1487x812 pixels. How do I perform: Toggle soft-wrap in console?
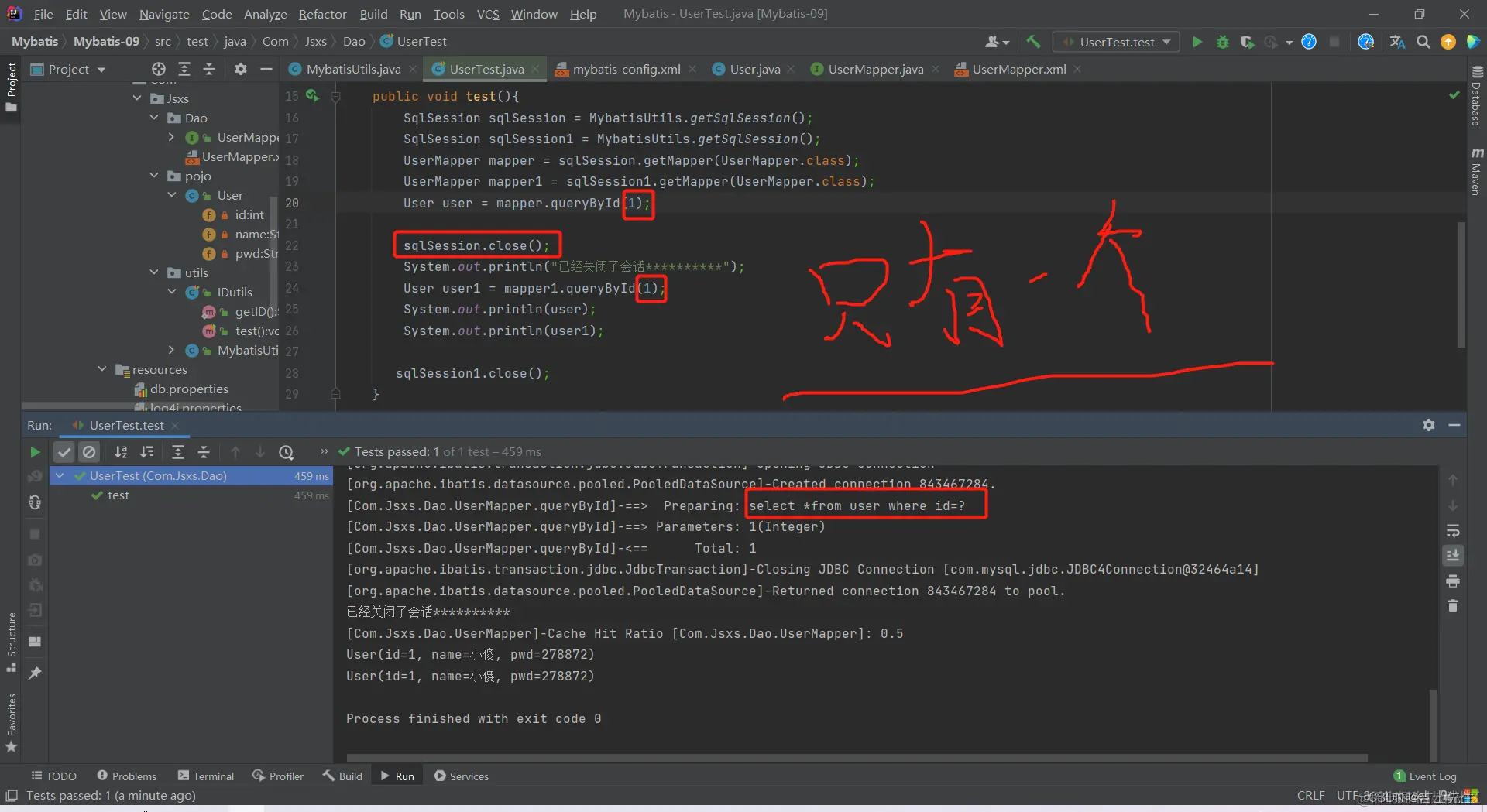coord(1453,531)
